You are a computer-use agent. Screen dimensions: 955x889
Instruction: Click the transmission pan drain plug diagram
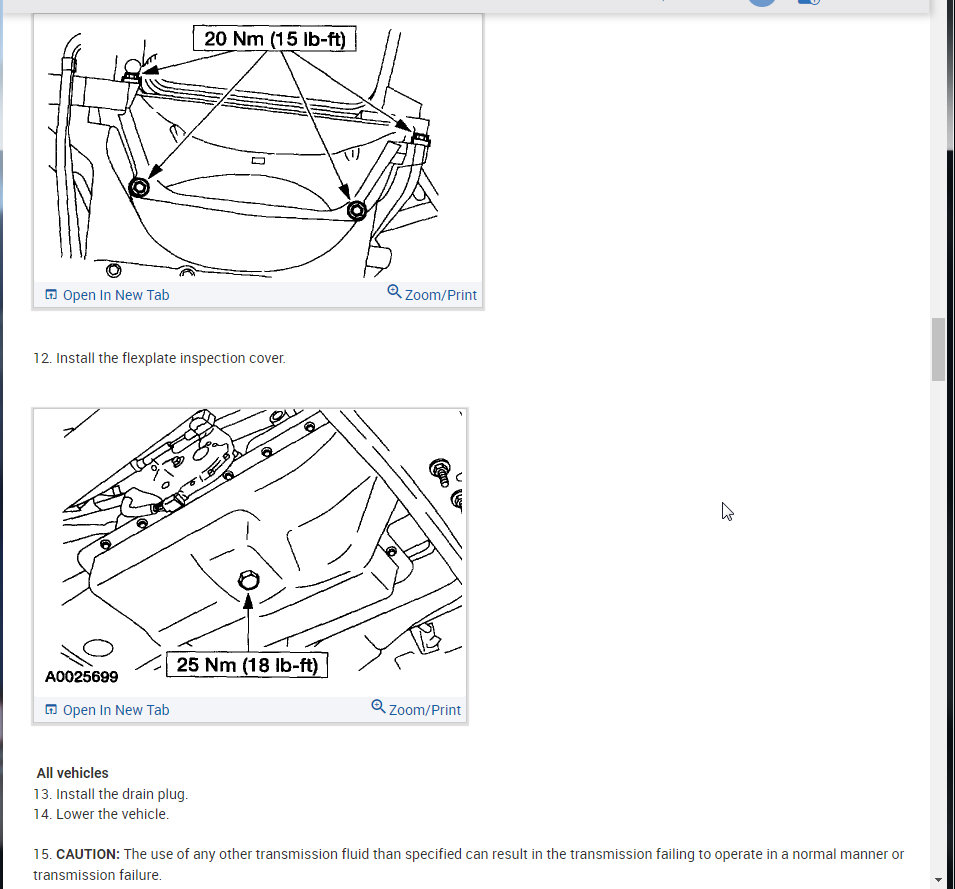(x=250, y=553)
